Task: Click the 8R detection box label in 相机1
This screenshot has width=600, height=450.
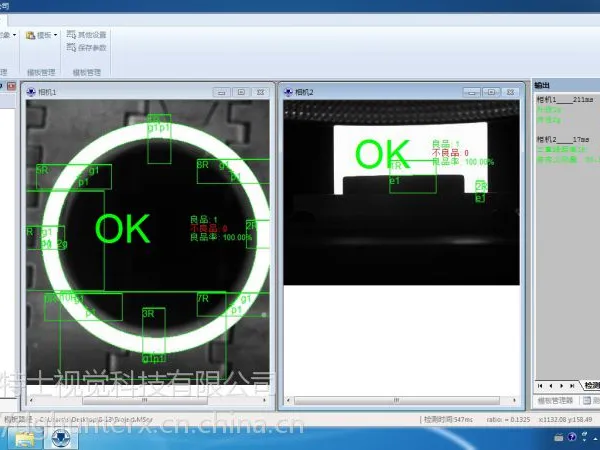Action: pyautogui.click(x=203, y=165)
